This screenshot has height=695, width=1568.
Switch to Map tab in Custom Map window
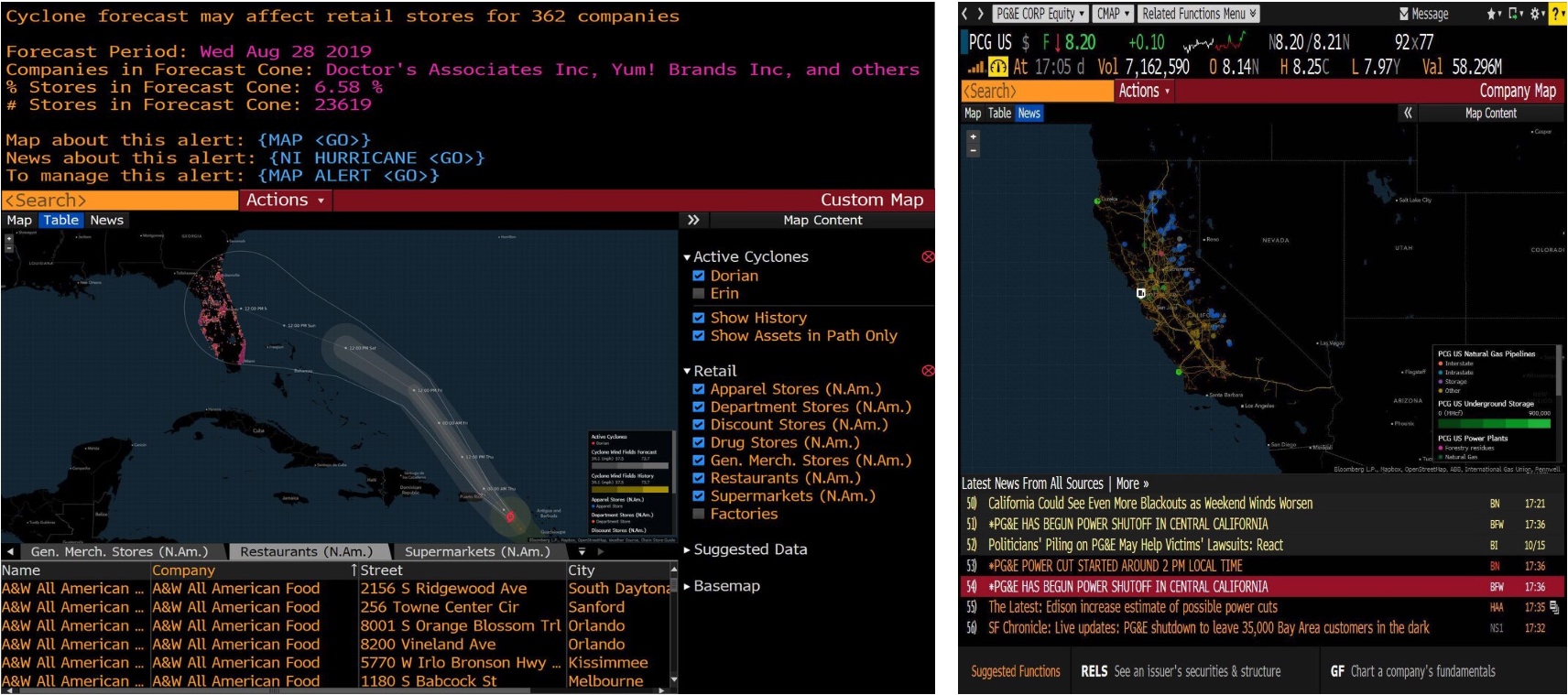click(x=19, y=220)
